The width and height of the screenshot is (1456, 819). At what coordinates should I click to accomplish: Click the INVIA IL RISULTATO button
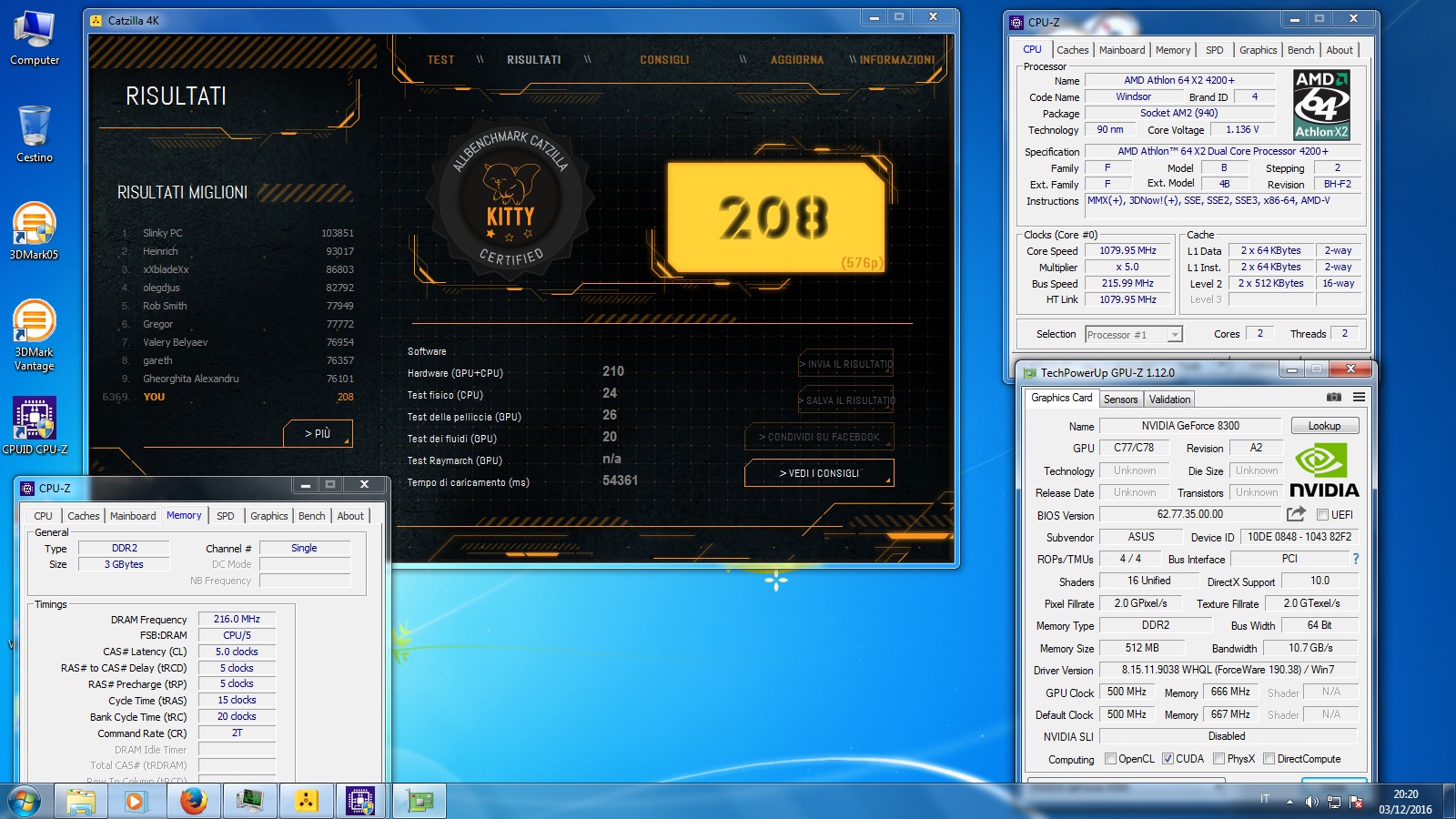846,364
